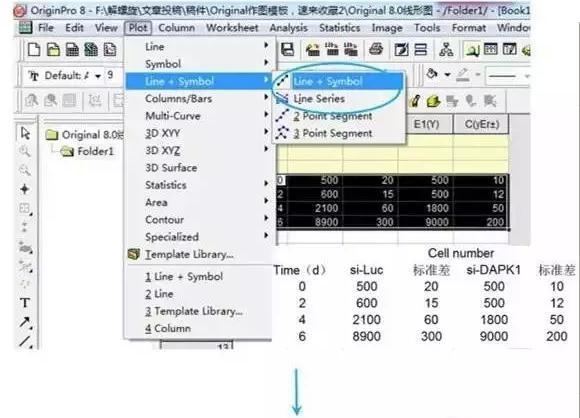
Task: Open the Analysis menu
Action: tap(289, 28)
